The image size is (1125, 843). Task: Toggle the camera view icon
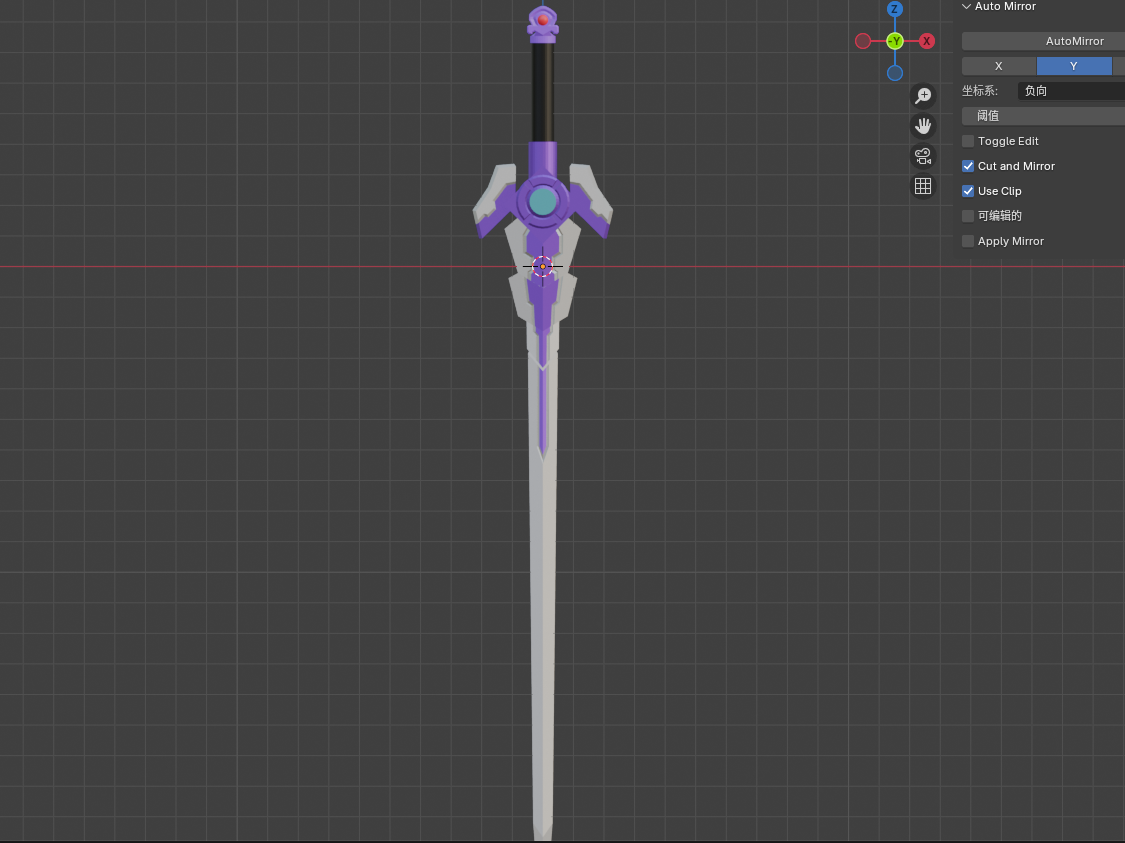point(923,156)
